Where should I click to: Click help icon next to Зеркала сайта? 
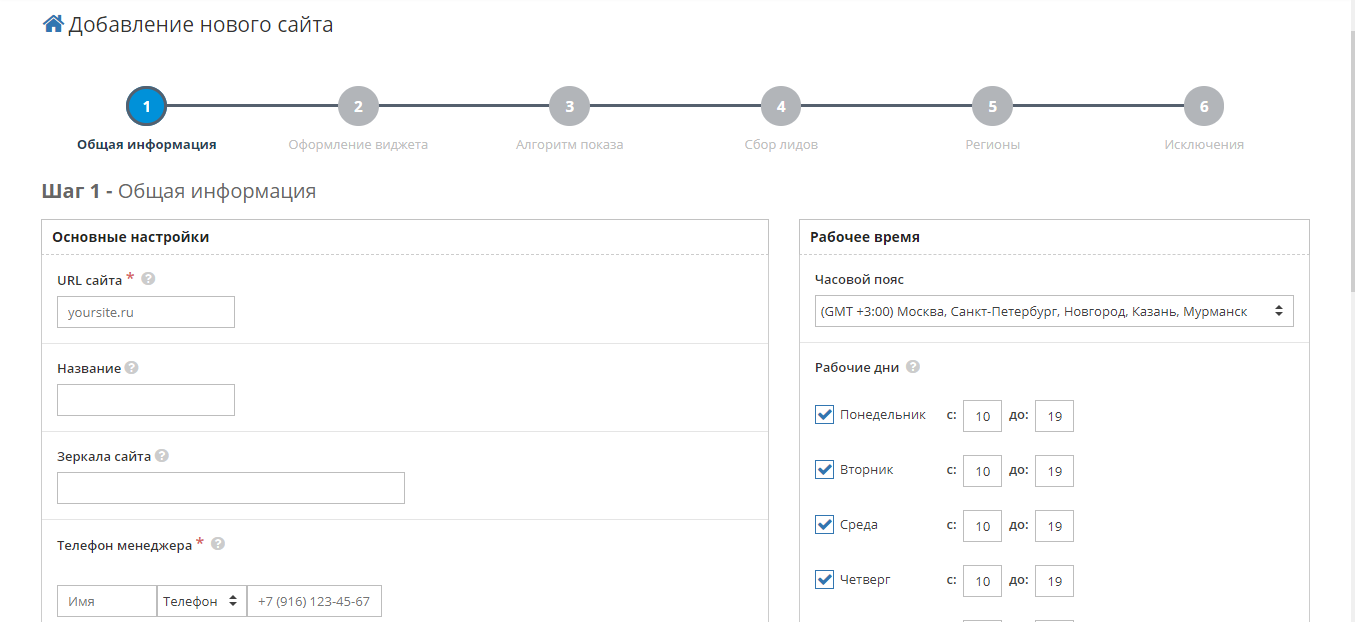[x=162, y=455]
